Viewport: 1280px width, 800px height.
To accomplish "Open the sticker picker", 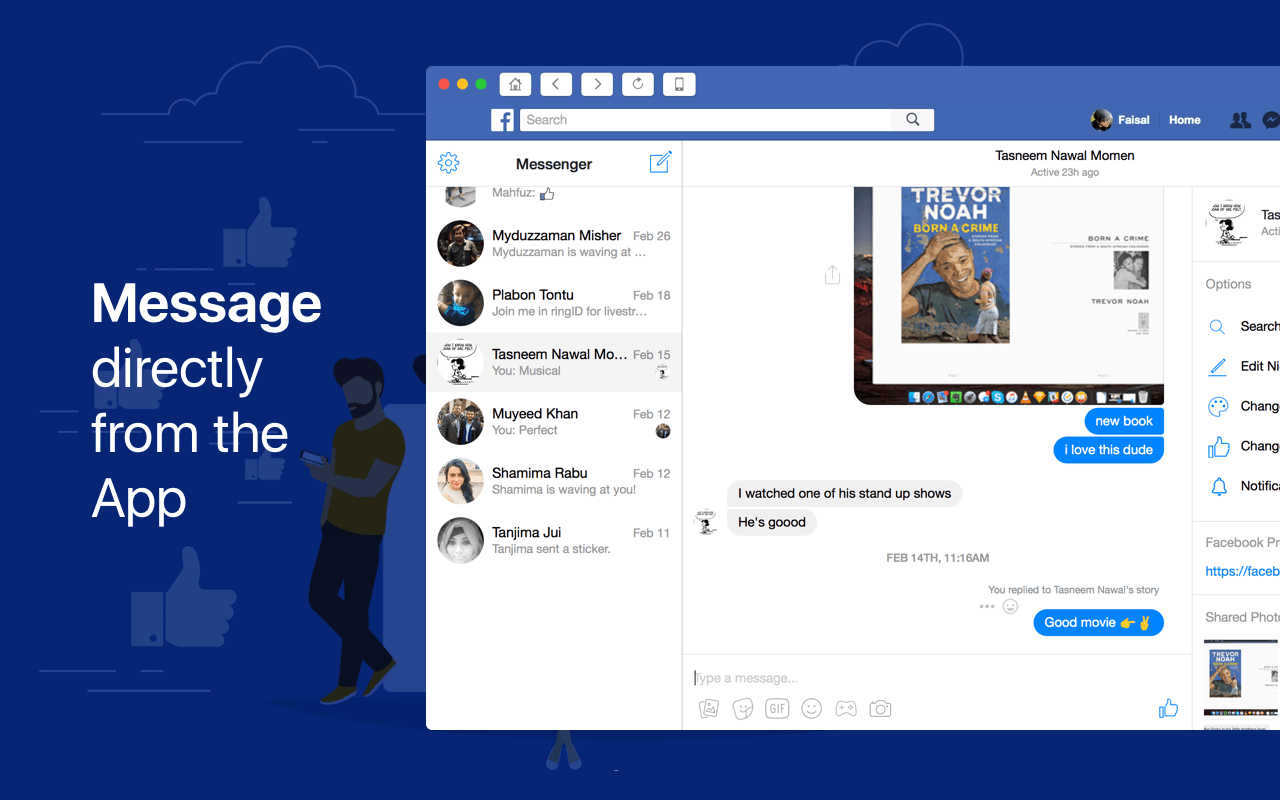I will point(743,709).
